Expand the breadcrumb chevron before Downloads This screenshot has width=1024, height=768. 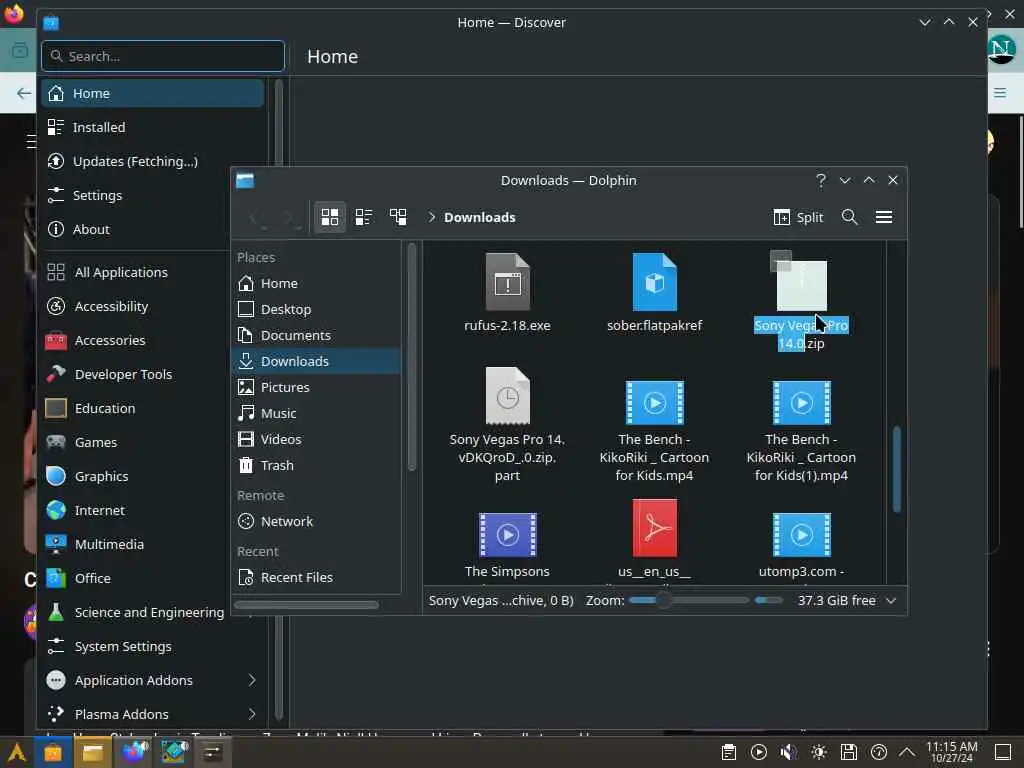[431, 217]
